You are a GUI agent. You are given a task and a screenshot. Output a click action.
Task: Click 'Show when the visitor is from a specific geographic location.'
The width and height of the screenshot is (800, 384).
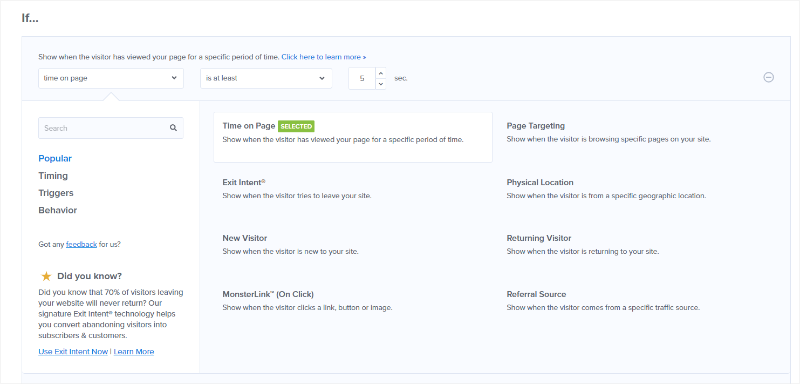click(606, 196)
